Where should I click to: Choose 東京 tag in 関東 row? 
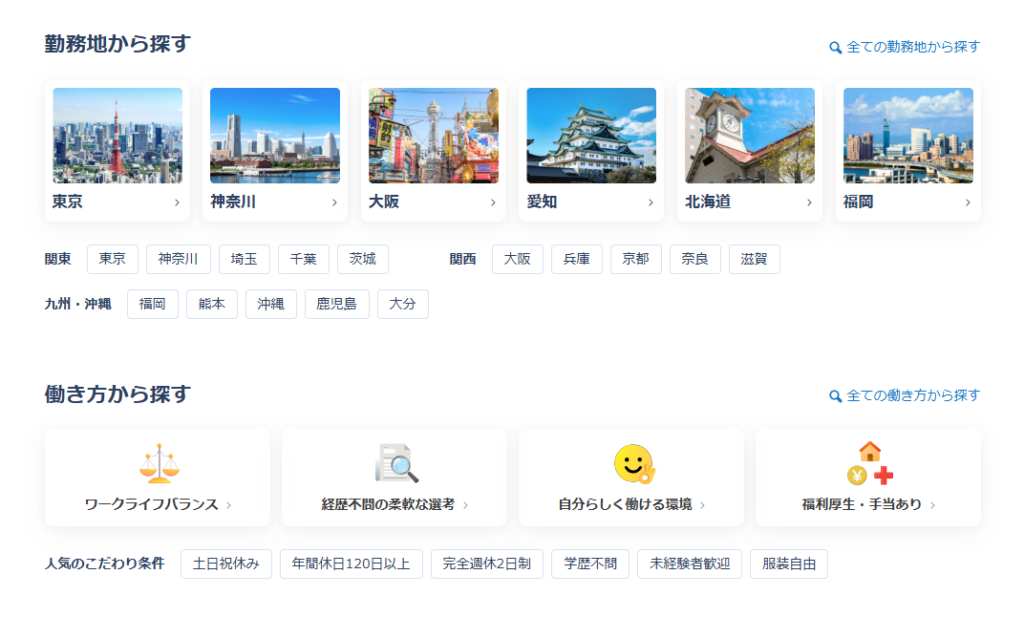coord(112,259)
